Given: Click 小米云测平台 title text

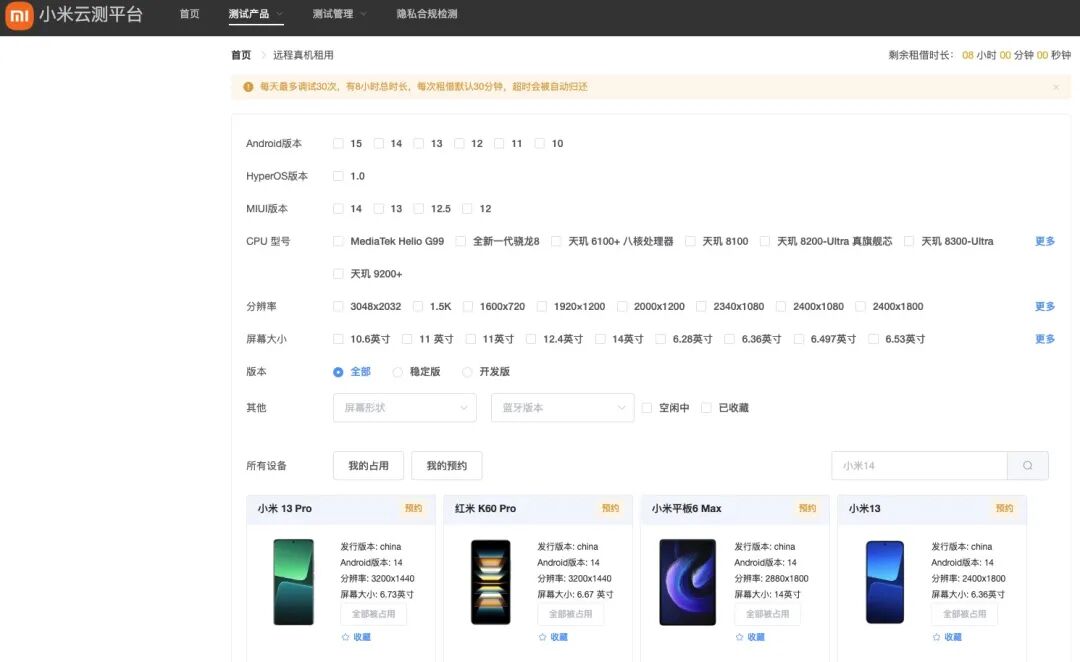Looking at the screenshot, I should tap(91, 14).
